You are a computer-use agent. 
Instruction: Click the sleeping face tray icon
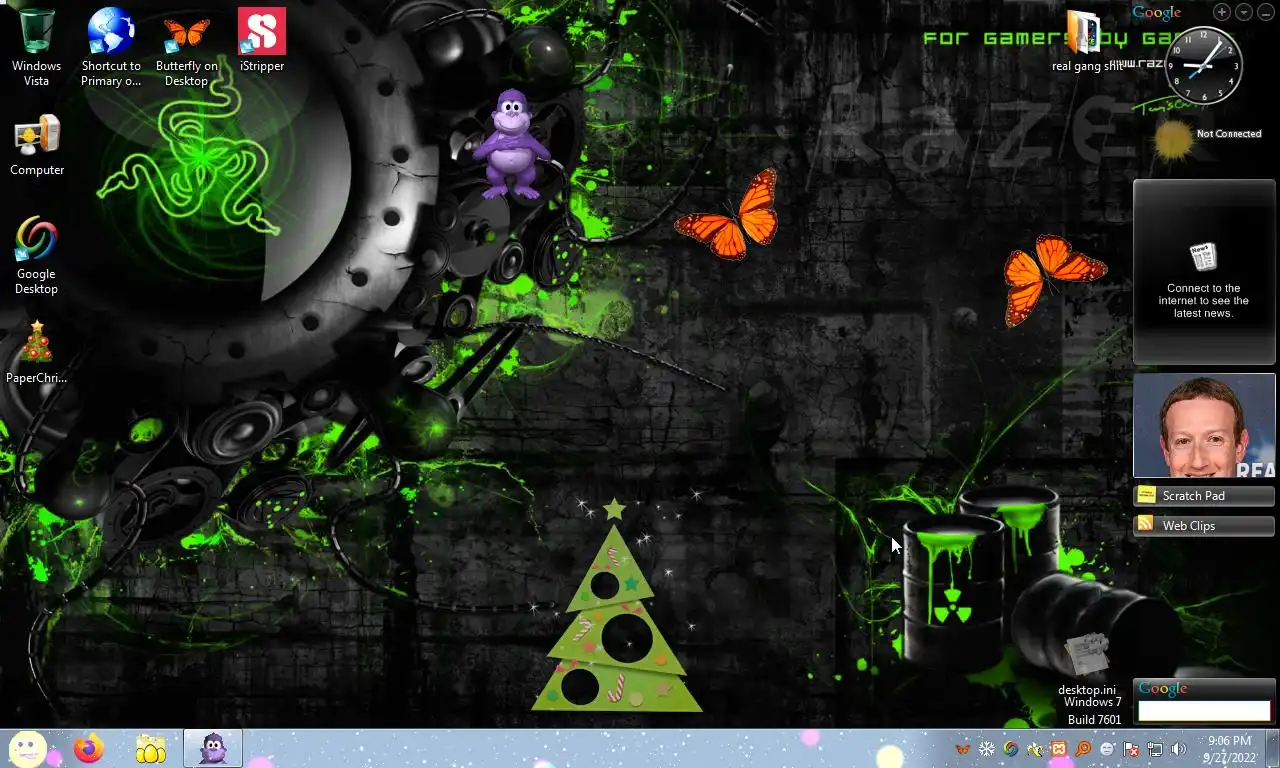[x=1107, y=749]
